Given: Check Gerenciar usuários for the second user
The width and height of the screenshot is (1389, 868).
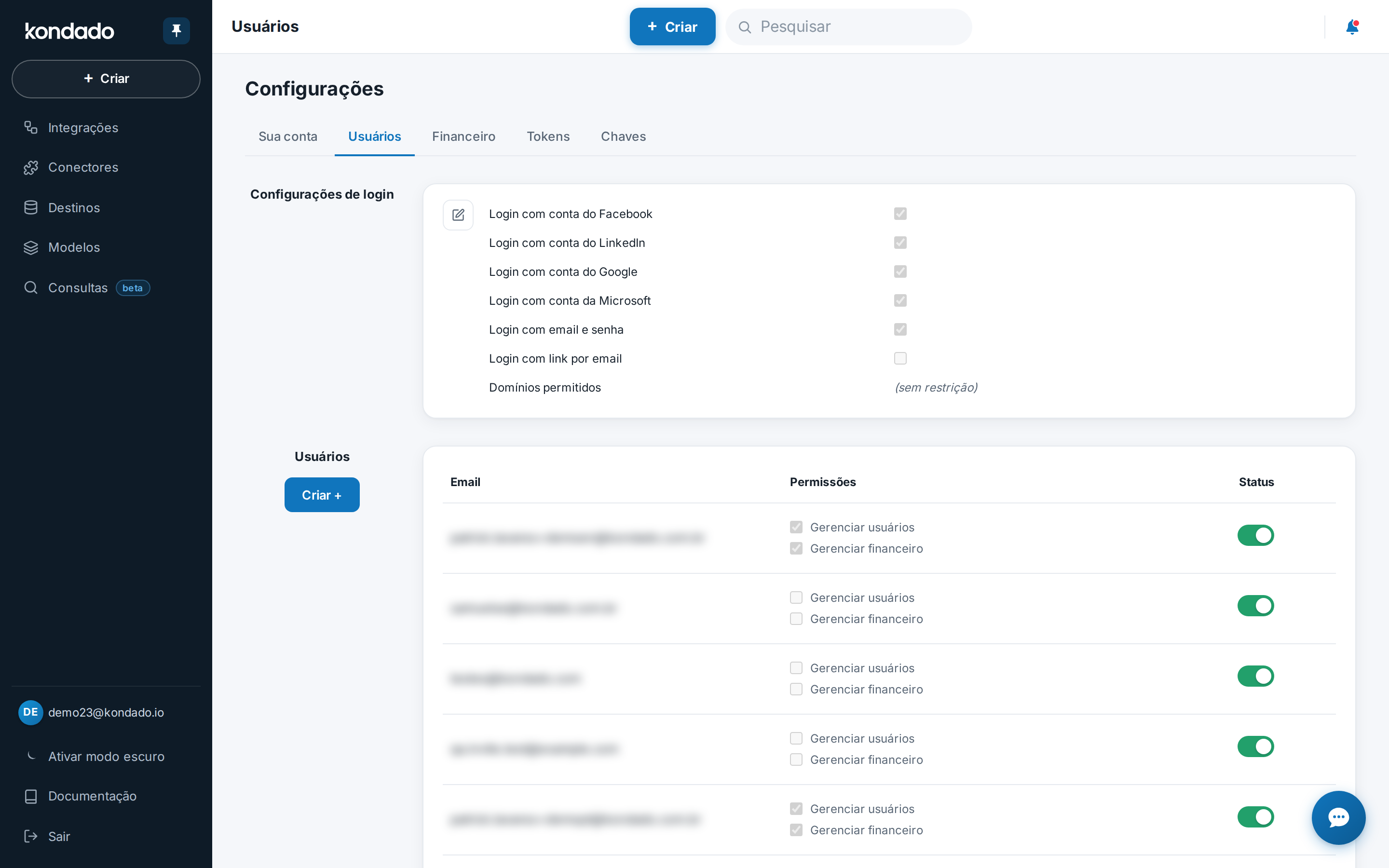Looking at the screenshot, I should click(796, 597).
